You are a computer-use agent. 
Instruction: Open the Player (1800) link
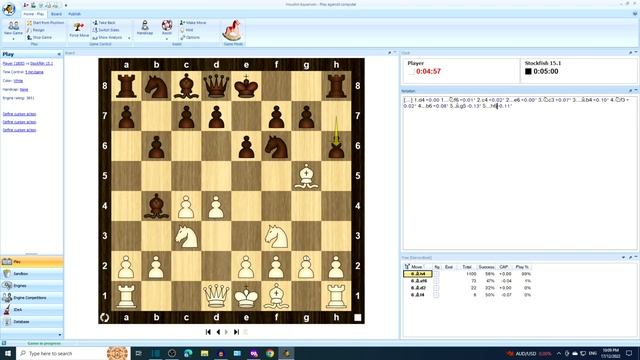13,64
